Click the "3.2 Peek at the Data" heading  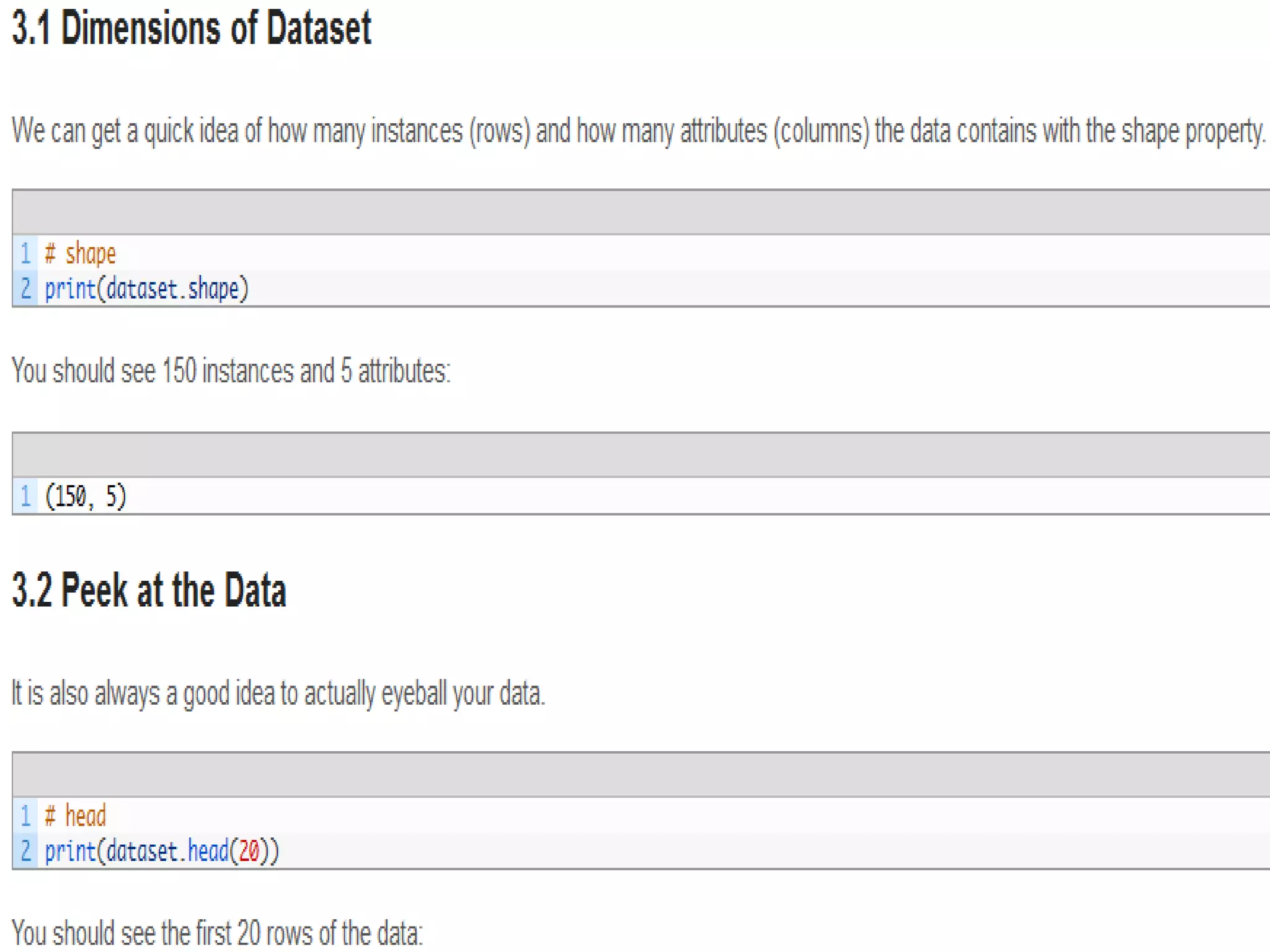click(x=149, y=590)
